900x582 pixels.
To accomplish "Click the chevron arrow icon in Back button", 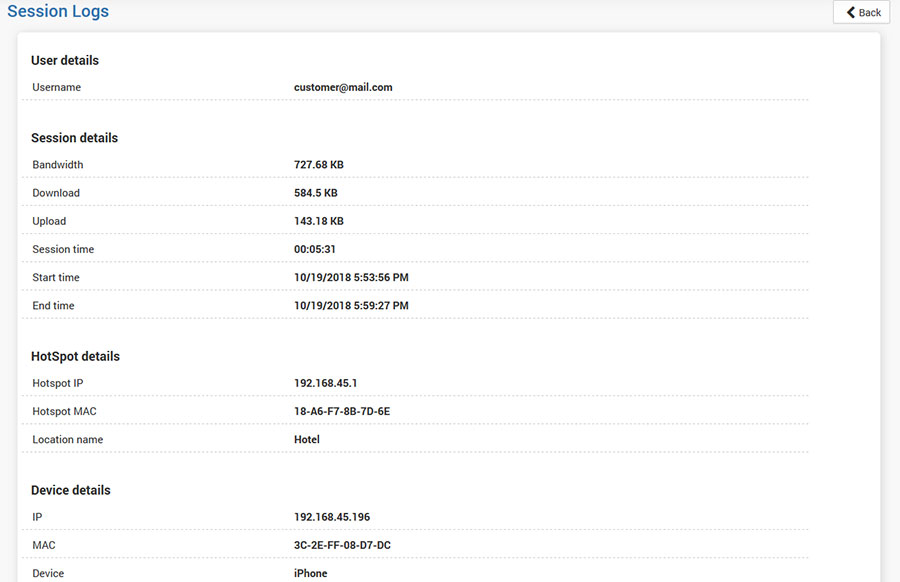I will [x=851, y=12].
